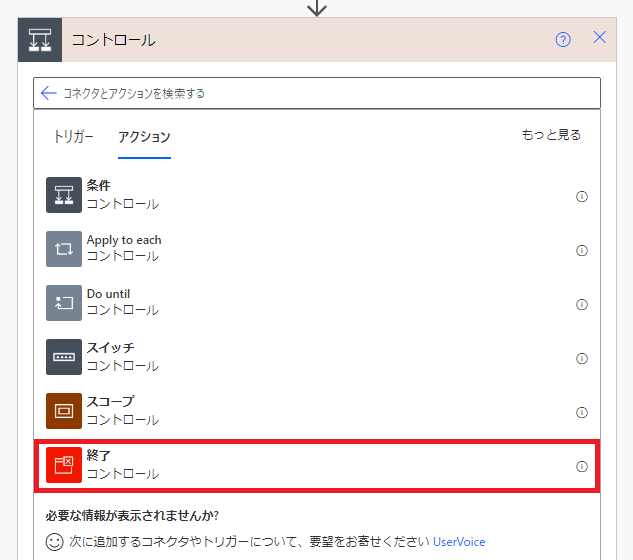Select the Do until loop icon
The image size is (633, 560).
pyautogui.click(x=64, y=303)
